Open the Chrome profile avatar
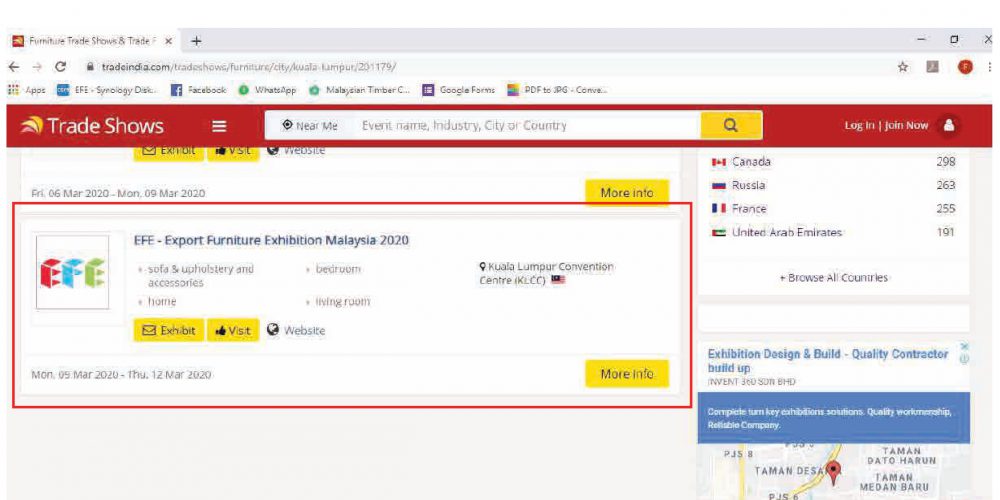This screenshot has width=1000, height=500. [x=964, y=67]
